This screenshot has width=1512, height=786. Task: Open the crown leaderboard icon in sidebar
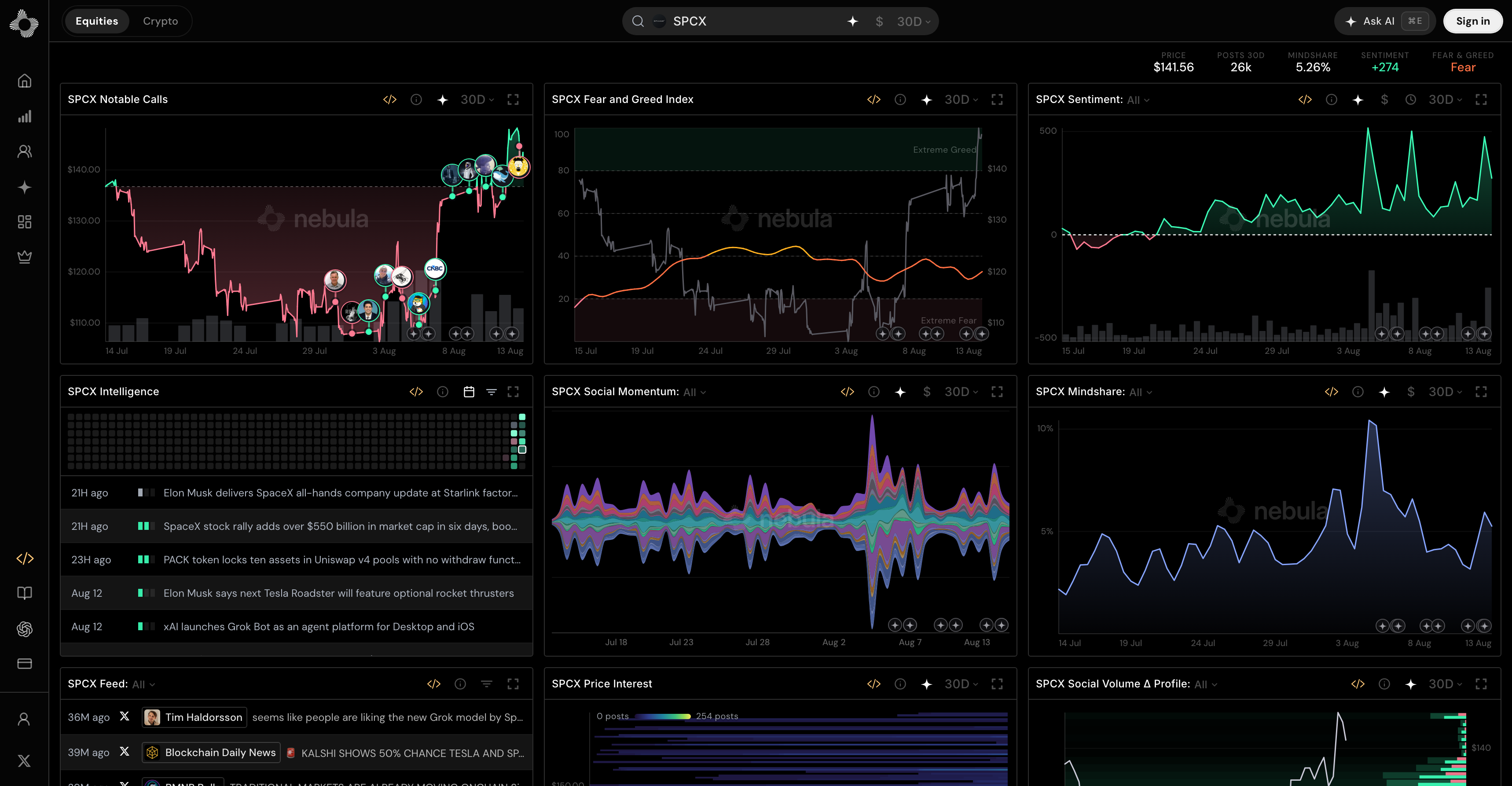click(x=24, y=257)
